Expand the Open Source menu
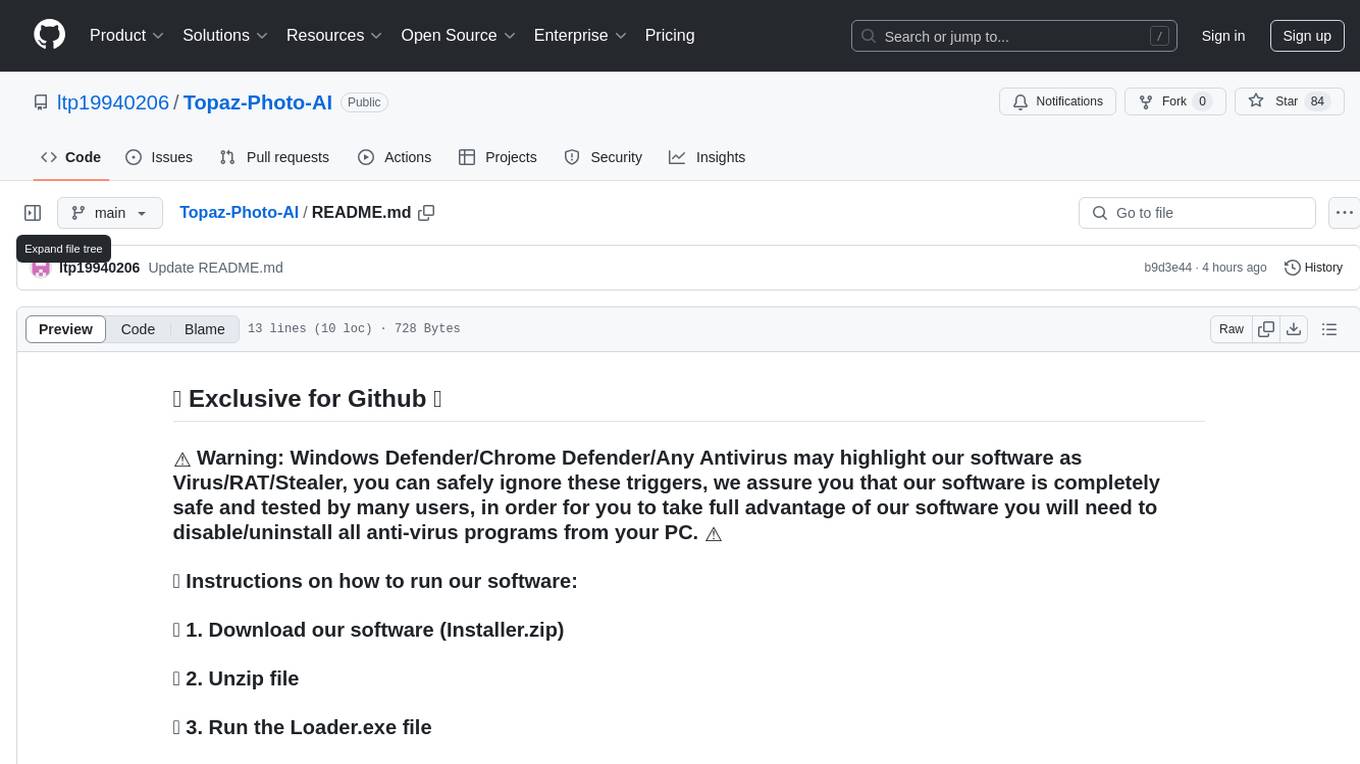 (x=458, y=35)
